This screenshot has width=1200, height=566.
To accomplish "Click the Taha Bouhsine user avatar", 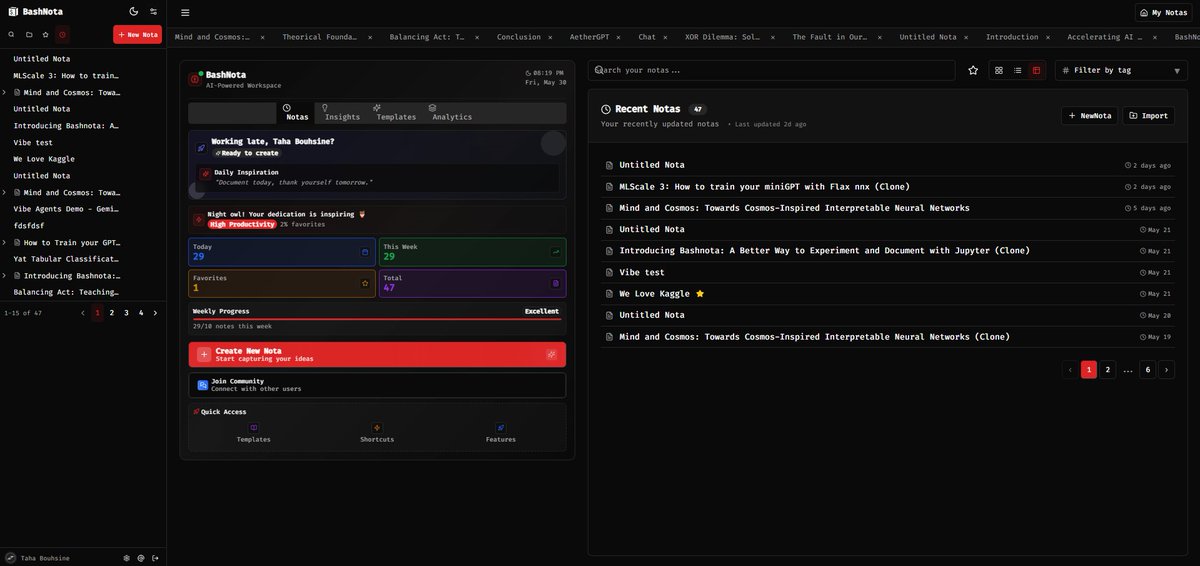I will (10, 558).
